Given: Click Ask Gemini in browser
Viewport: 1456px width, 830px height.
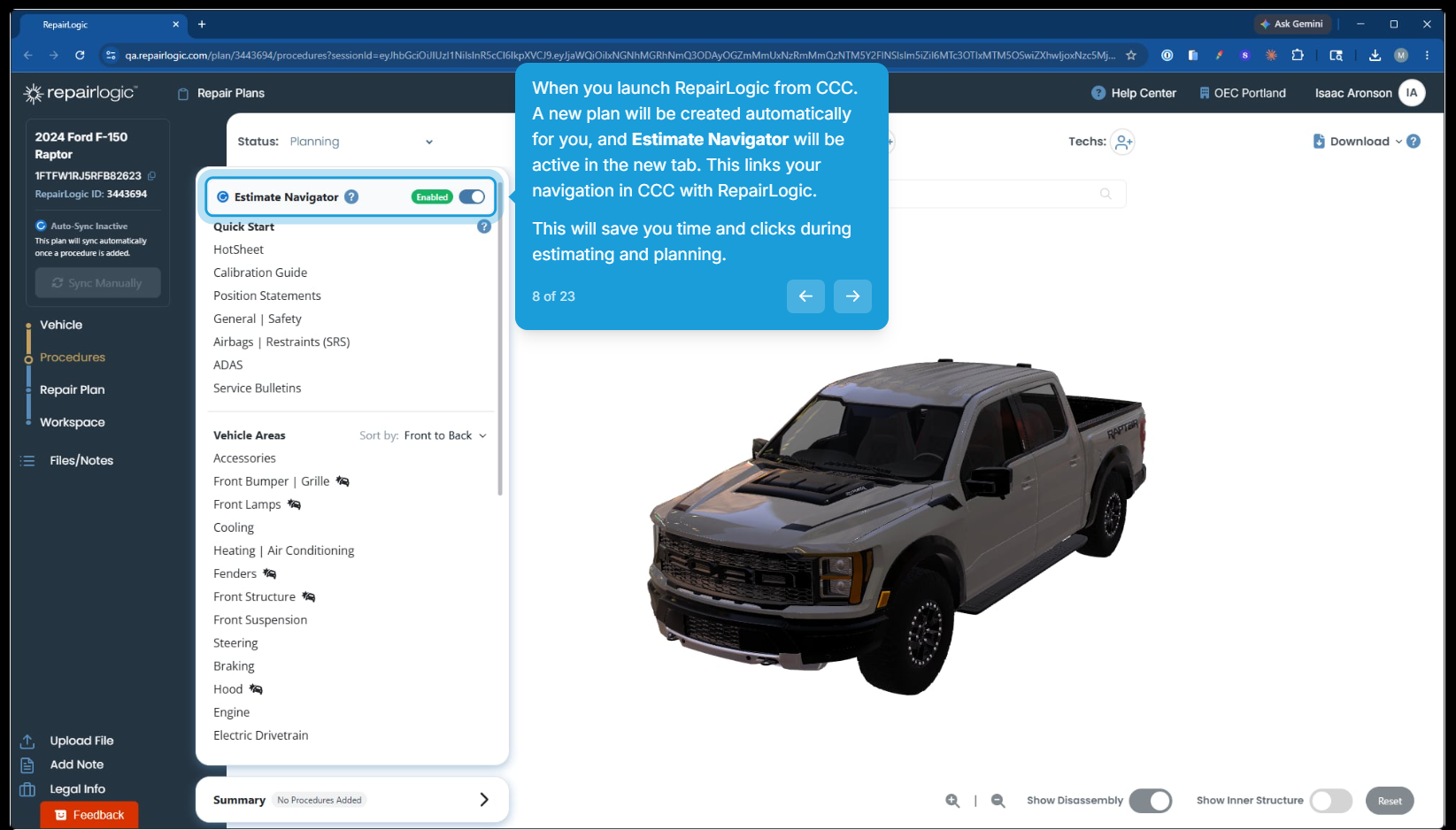Looking at the screenshot, I should click(x=1292, y=24).
